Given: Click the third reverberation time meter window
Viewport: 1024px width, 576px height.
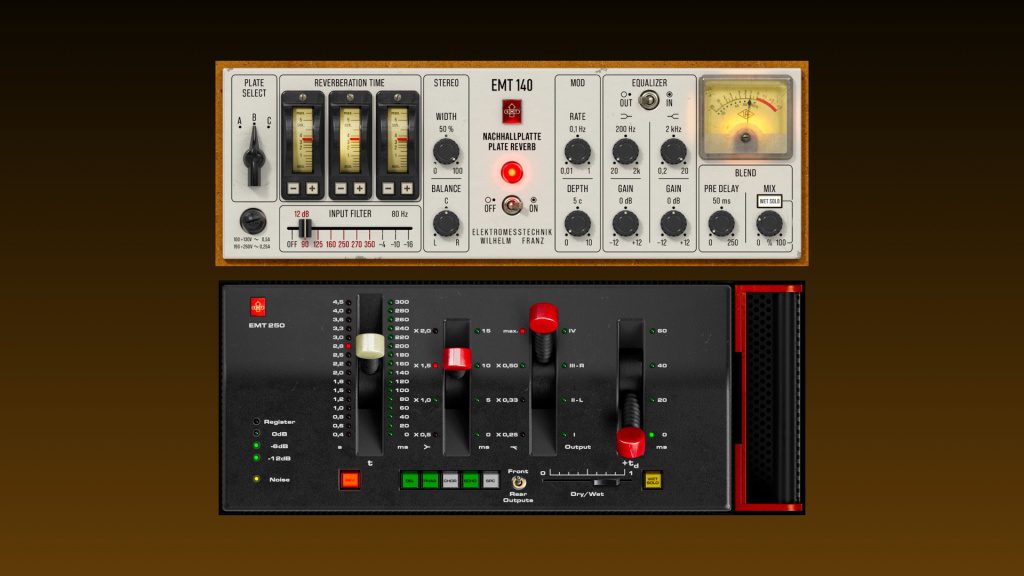Looking at the screenshot, I should (398, 140).
